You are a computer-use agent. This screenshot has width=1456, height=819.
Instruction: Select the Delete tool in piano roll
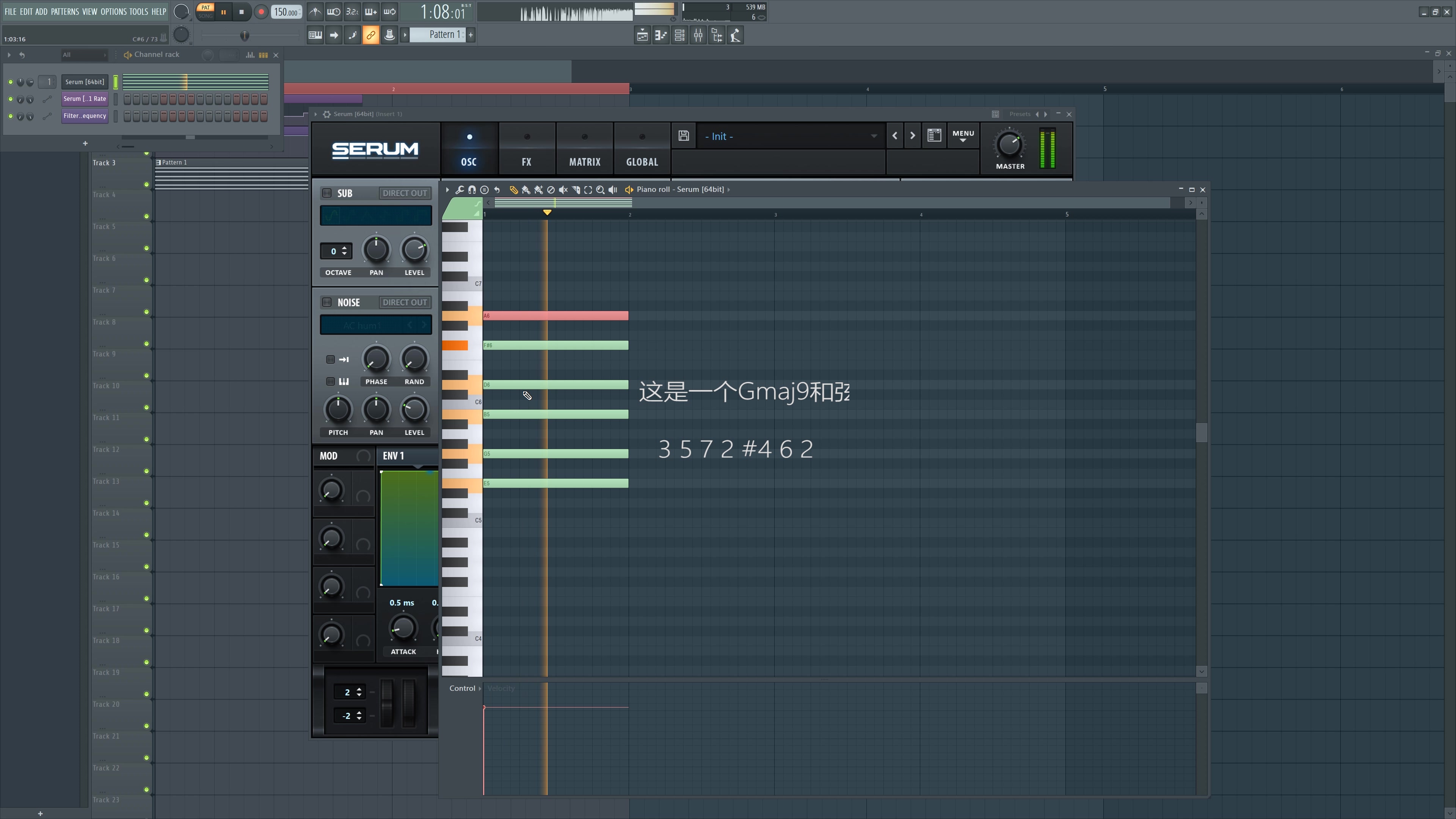tap(551, 190)
